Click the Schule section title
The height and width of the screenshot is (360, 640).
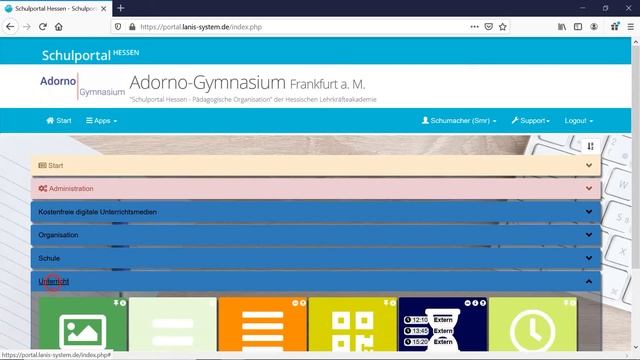click(49, 258)
